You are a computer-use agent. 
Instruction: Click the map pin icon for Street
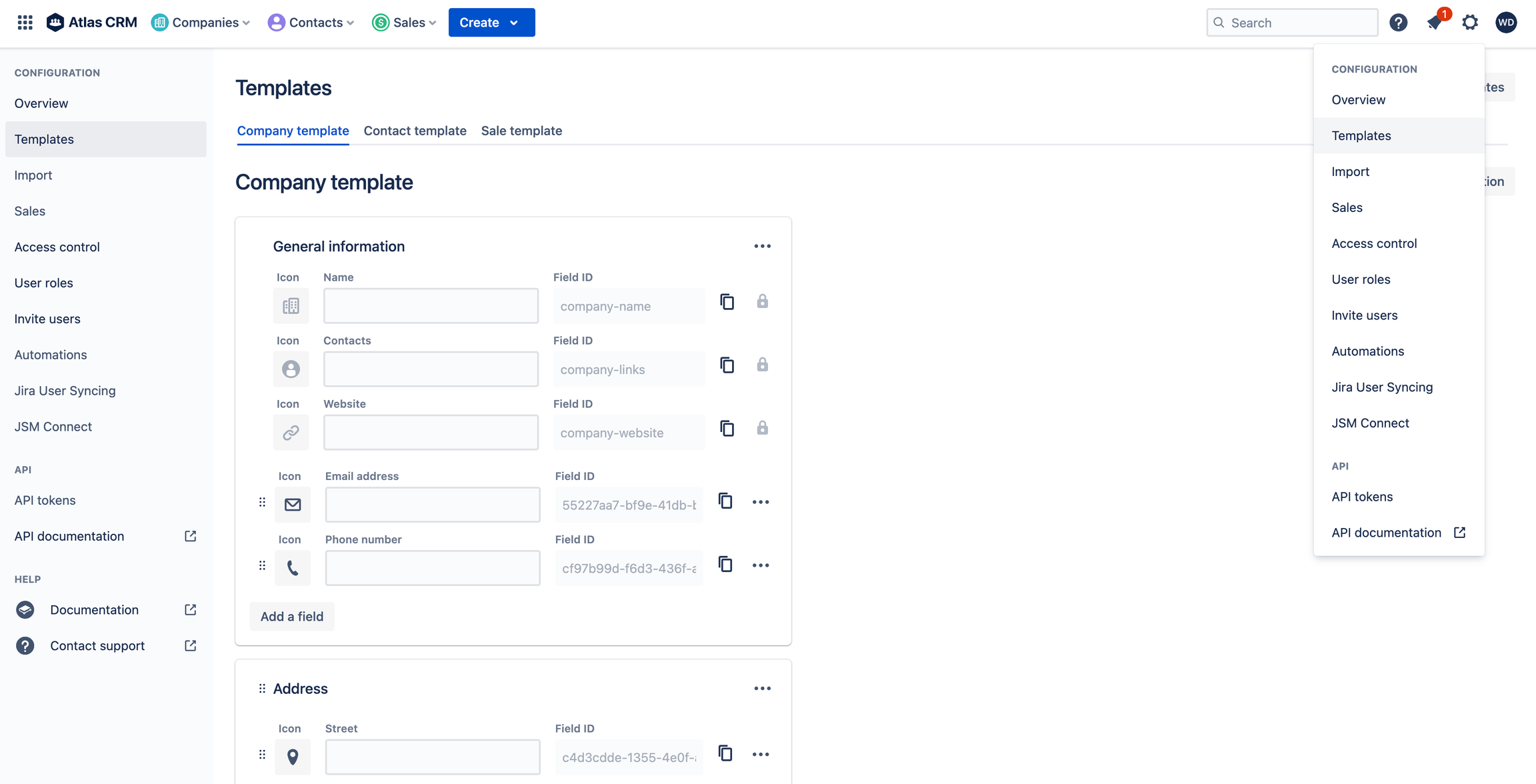[x=293, y=757]
